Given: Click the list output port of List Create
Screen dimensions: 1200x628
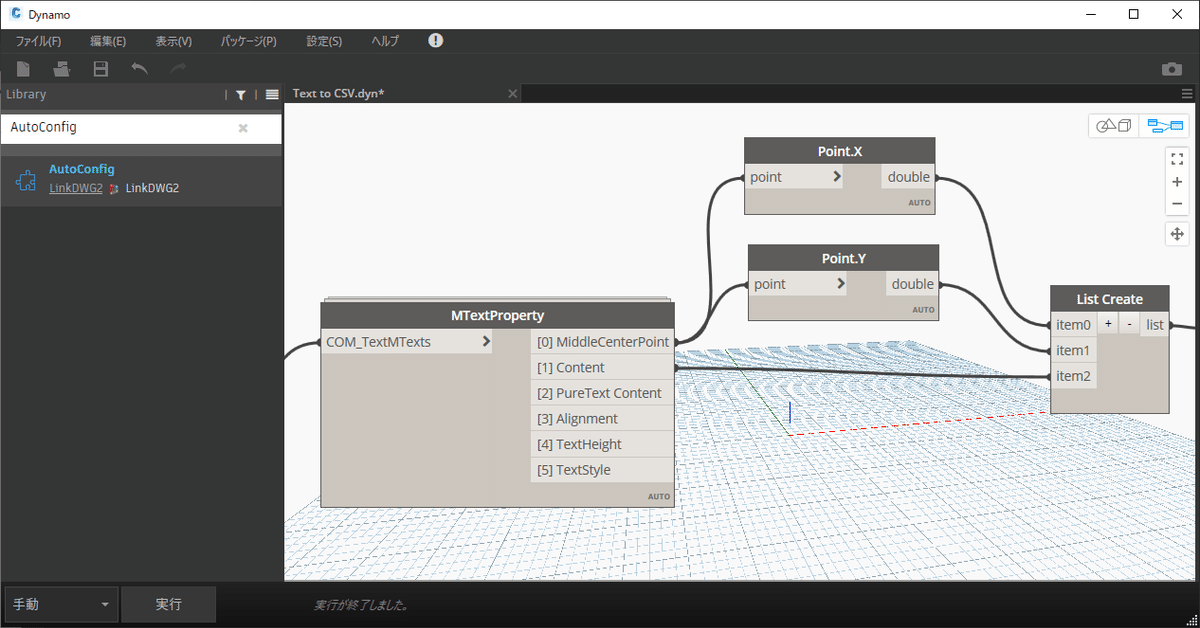Looking at the screenshot, I should [x=1155, y=324].
